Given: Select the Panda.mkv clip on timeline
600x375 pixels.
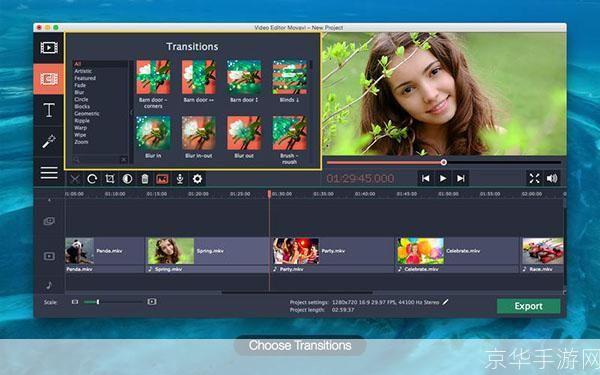Looking at the screenshot, I should click(x=104, y=251).
